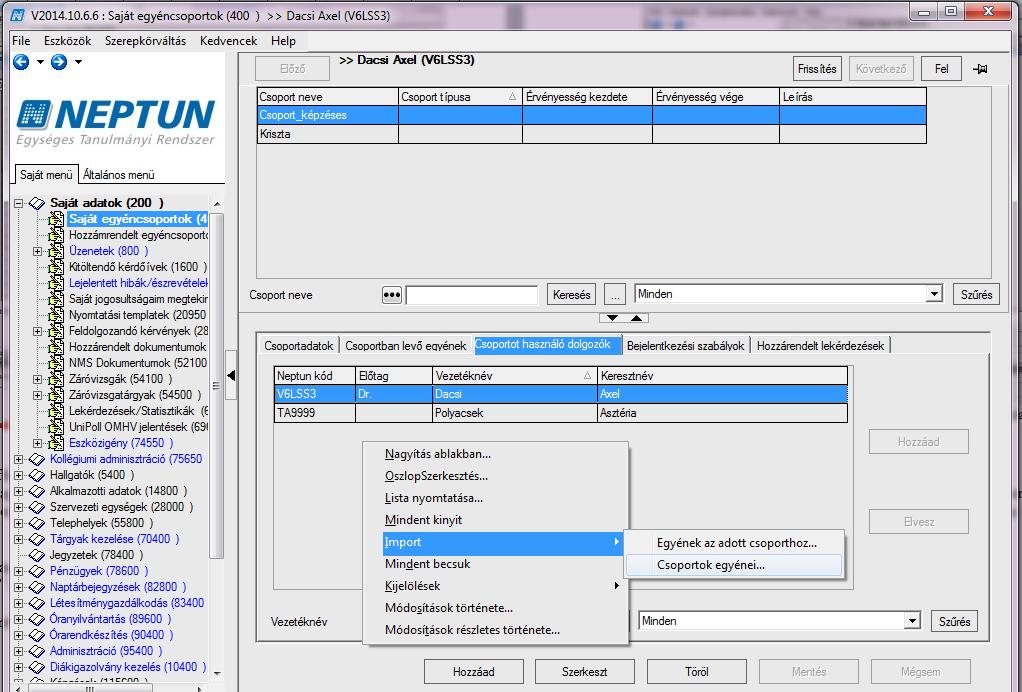Click the Üzenetek (800) item icon
Image resolution: width=1022 pixels, height=692 pixels.
point(56,252)
